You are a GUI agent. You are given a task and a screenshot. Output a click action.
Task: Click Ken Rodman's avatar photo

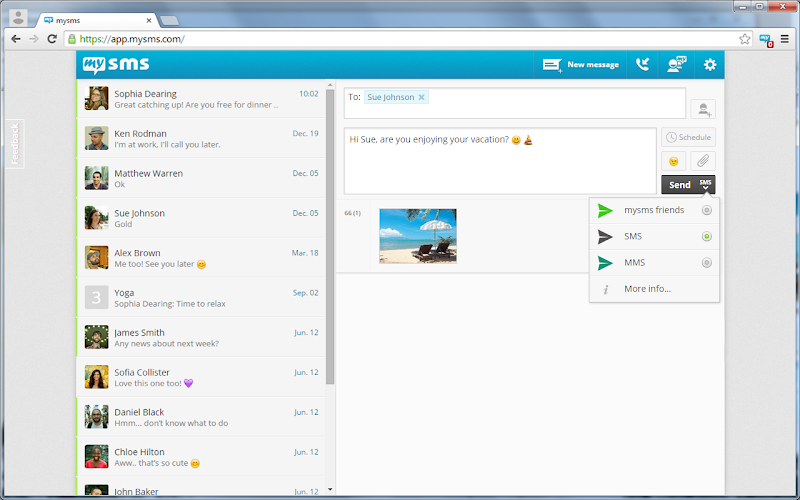point(96,138)
